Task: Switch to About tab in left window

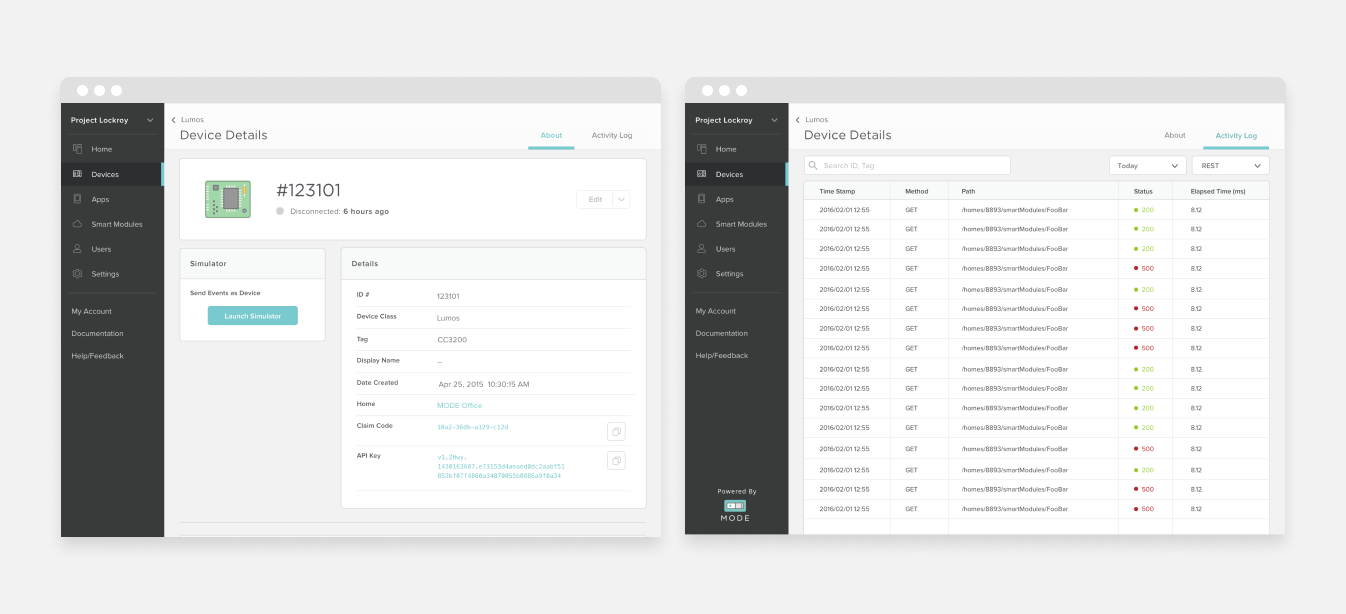Action: (551, 136)
